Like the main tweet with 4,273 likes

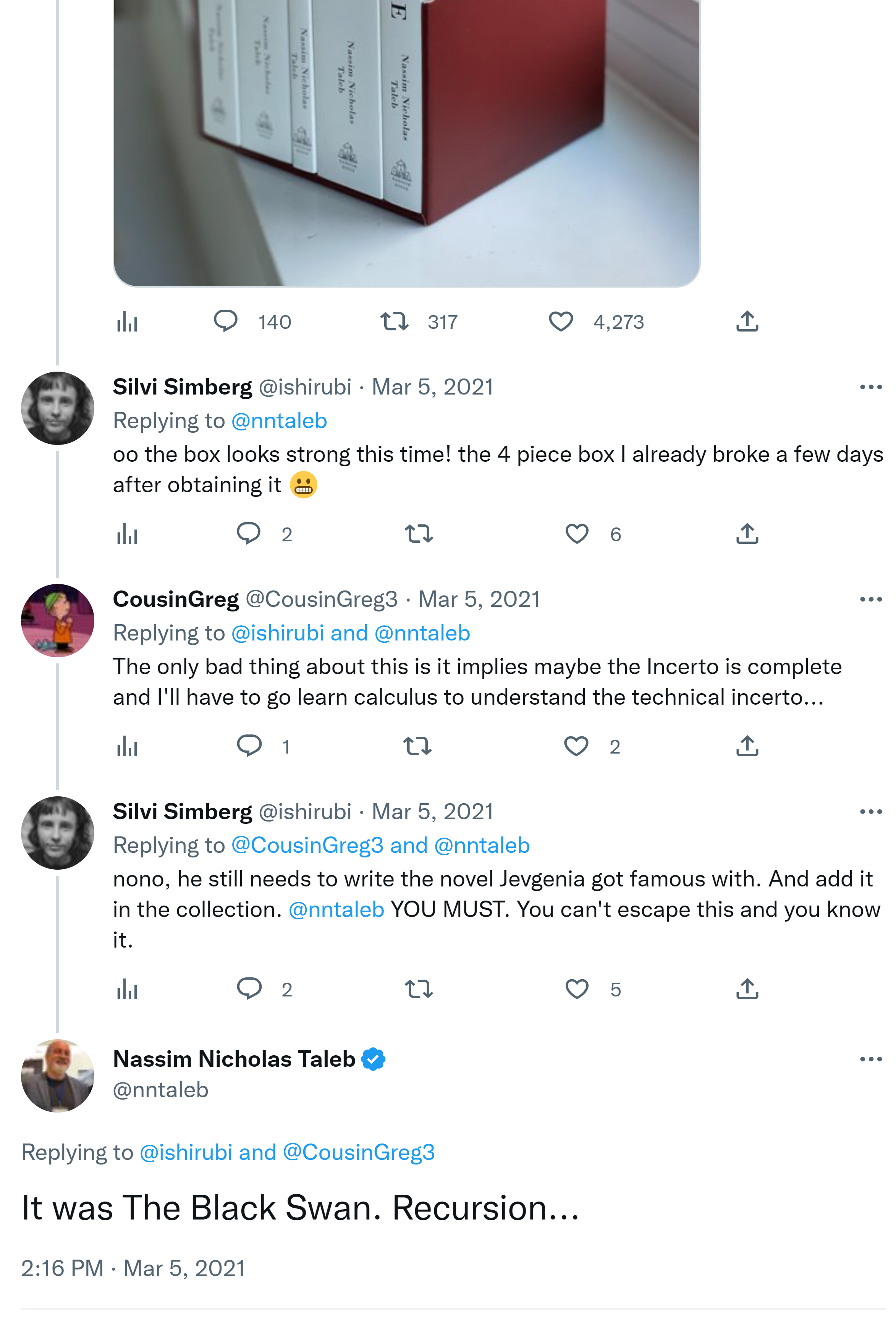coord(561,322)
